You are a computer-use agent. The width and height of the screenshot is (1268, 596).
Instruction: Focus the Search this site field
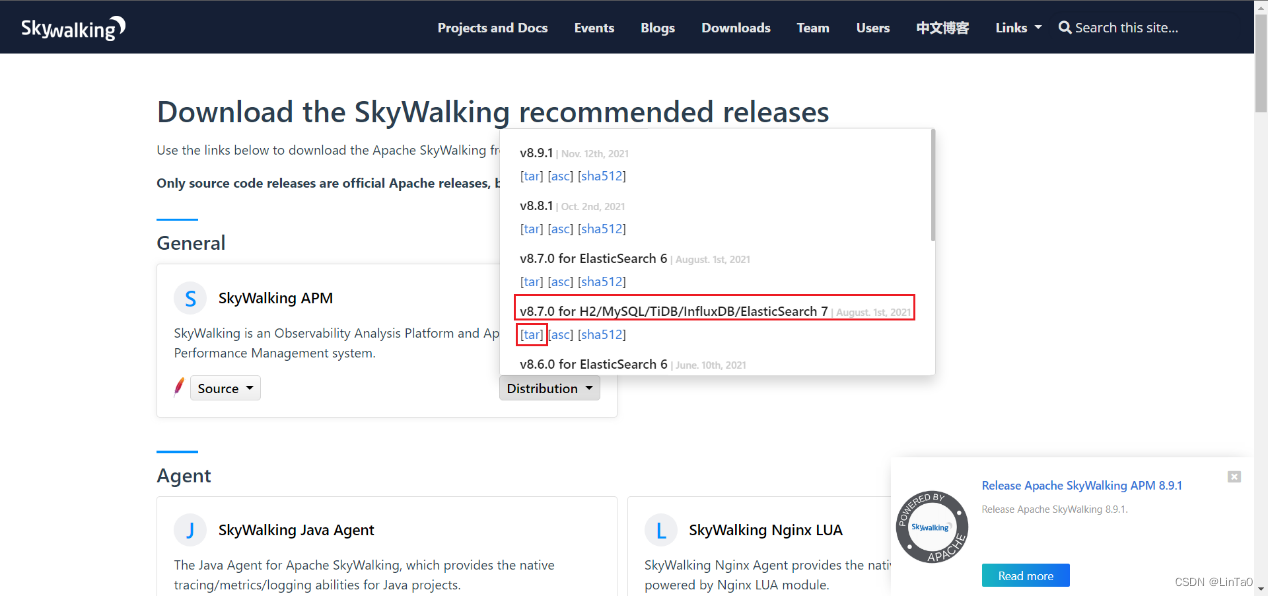1126,28
